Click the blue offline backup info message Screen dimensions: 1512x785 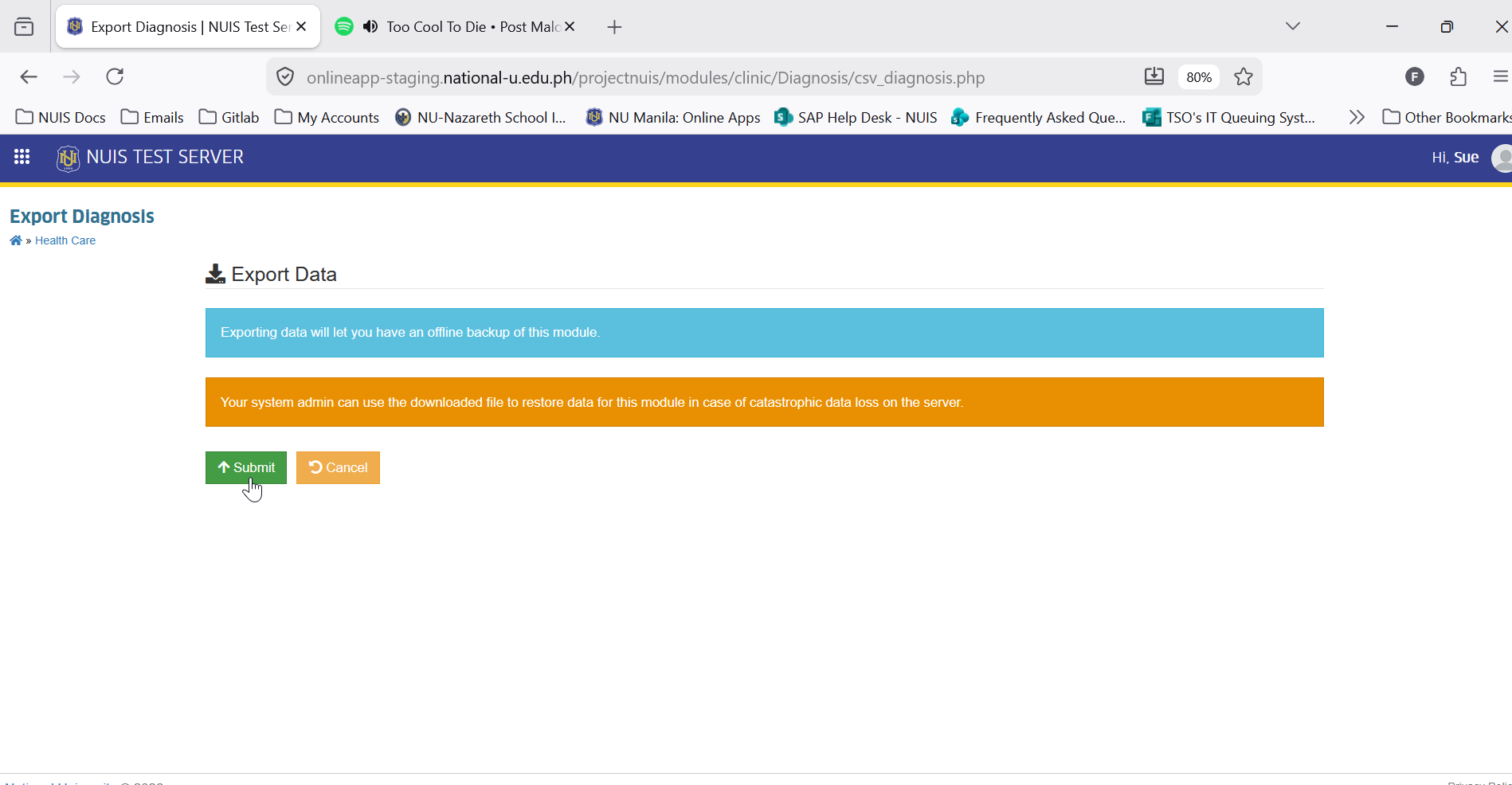(x=765, y=333)
